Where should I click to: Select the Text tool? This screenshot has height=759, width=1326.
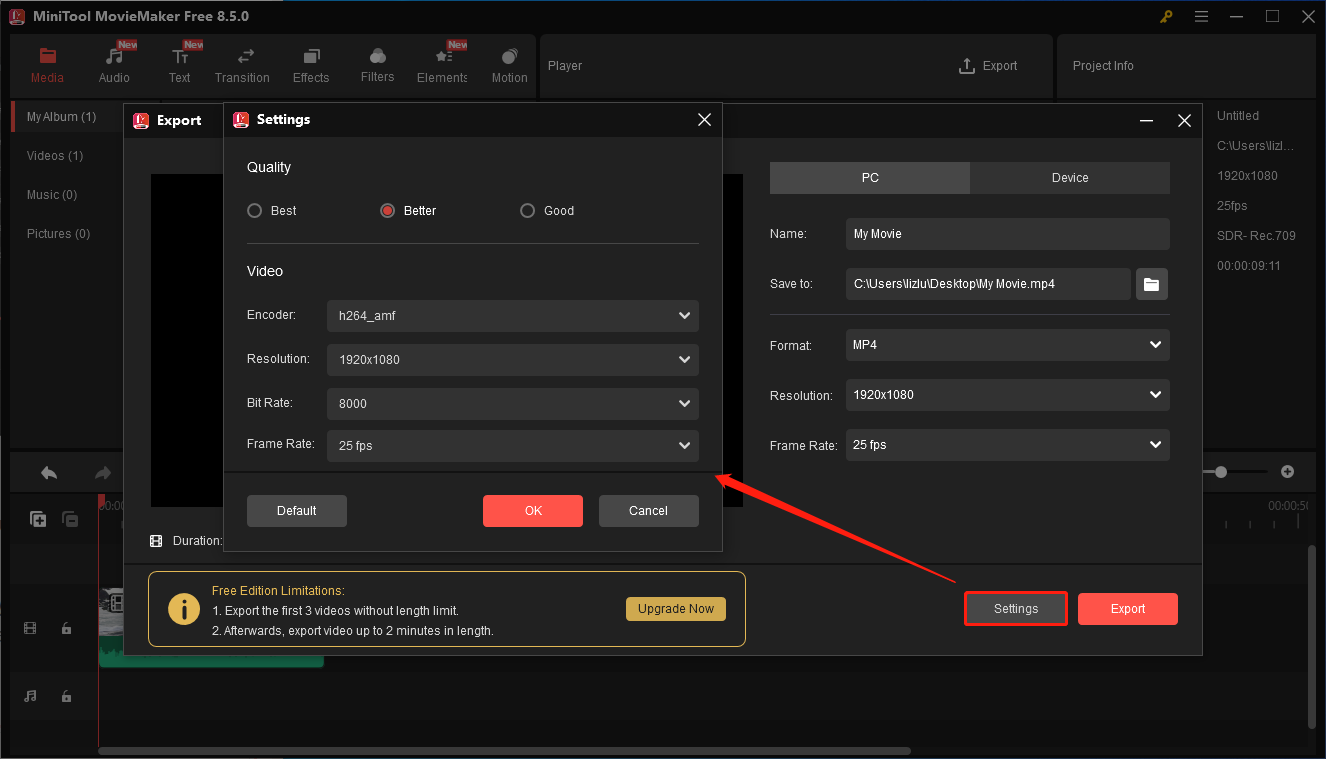pyautogui.click(x=180, y=65)
